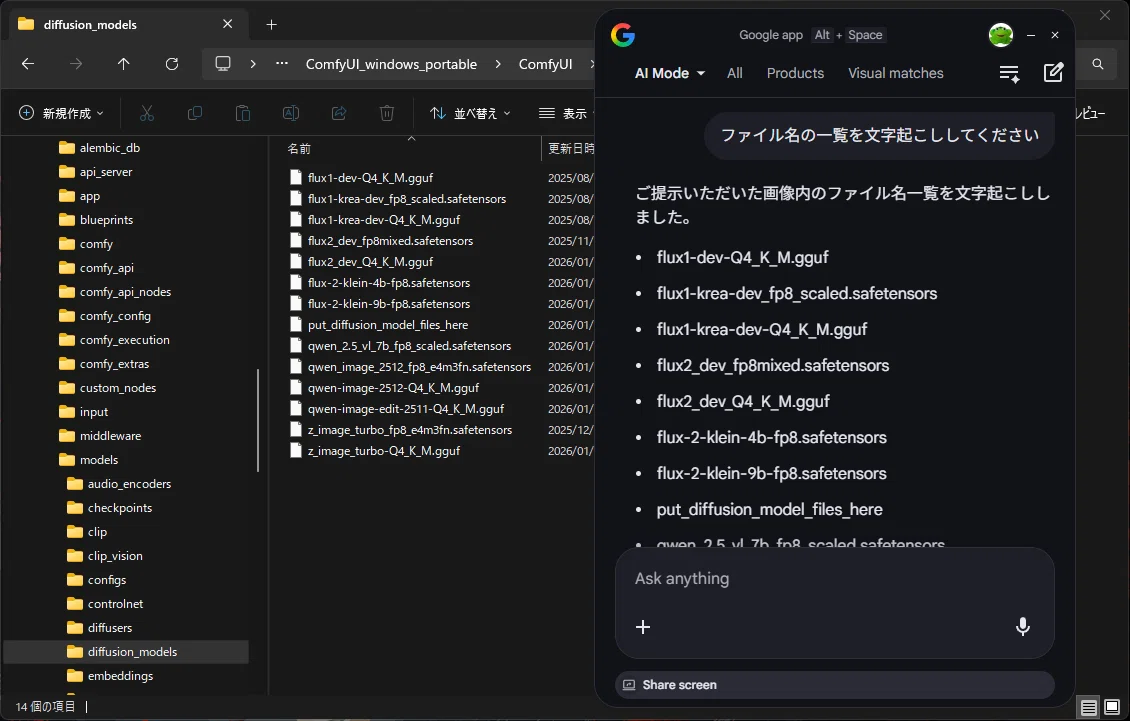Viewport: 1130px width, 721px height.
Task: Select the alembic_db folder in tree
Action: click(110, 148)
